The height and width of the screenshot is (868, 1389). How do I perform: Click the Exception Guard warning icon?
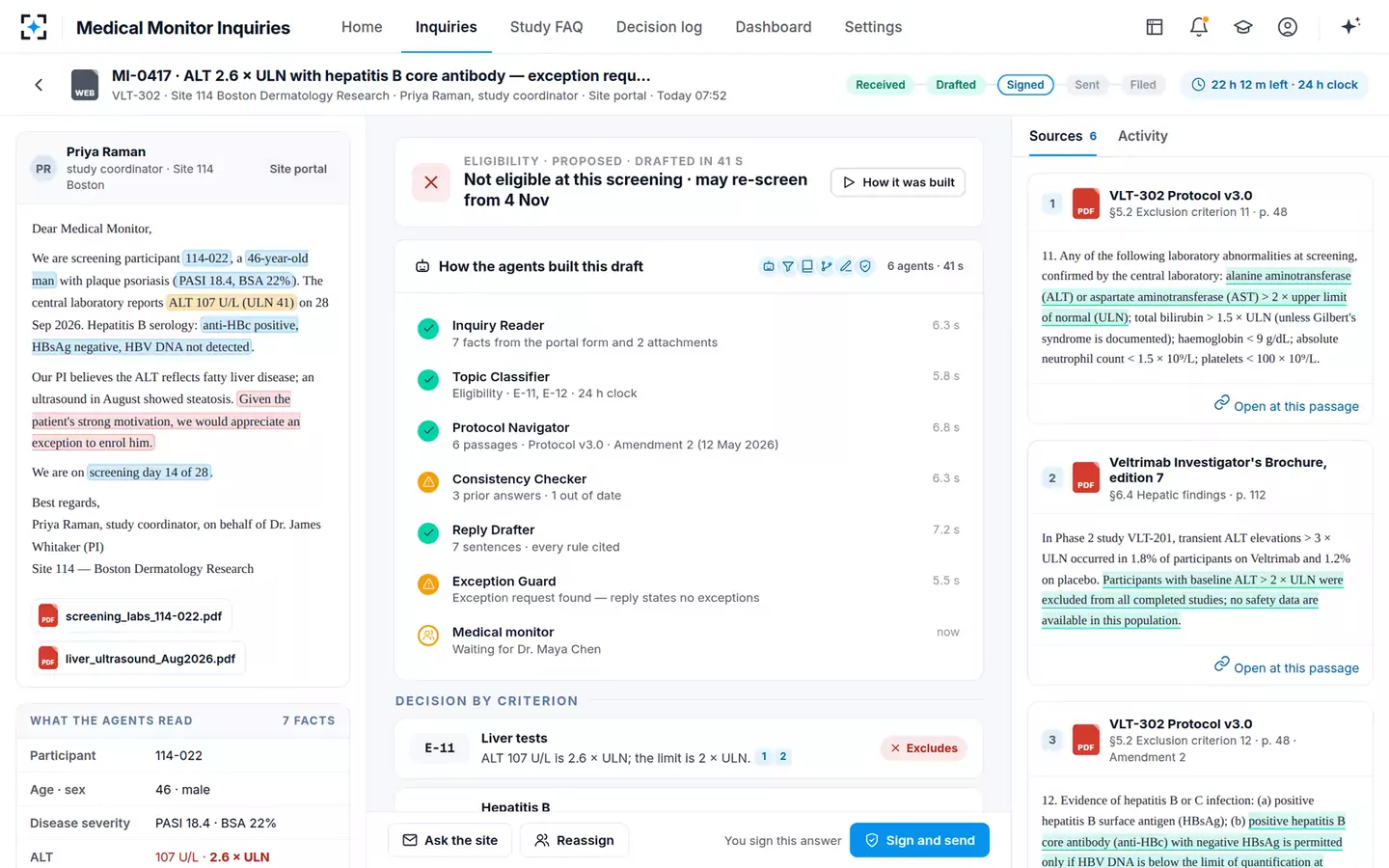428,583
